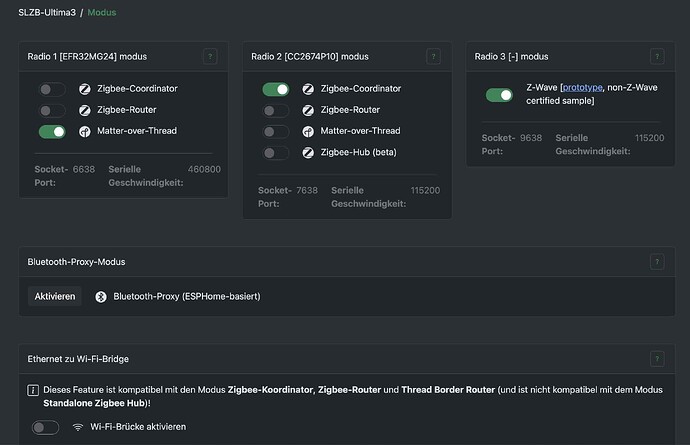
Task: Click the Bluetooth icon beside Bluetooth-Proxy
Action: (x=100, y=297)
